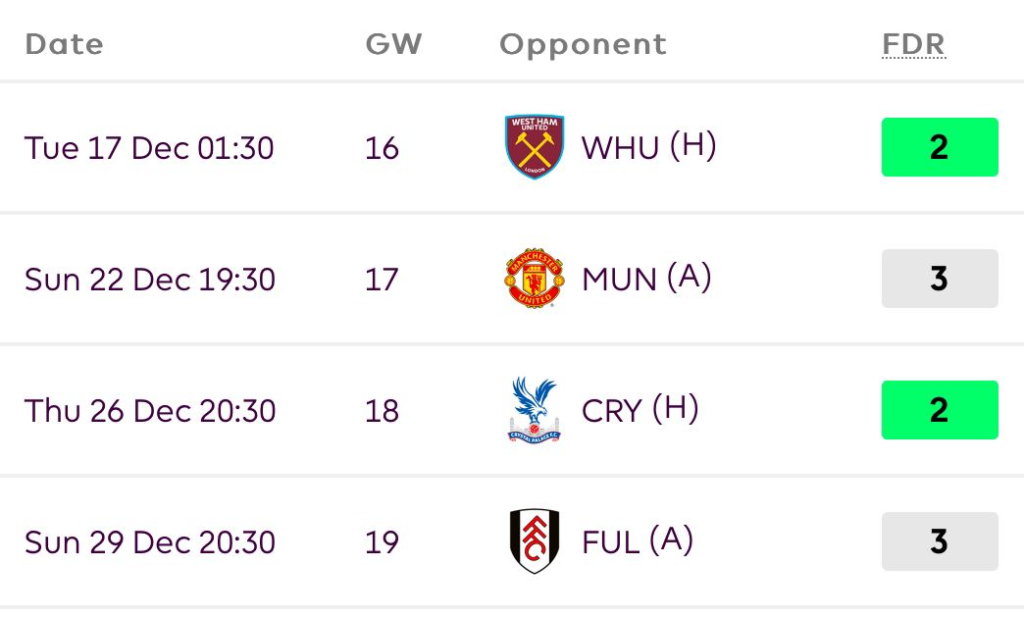Click green FDR 2 badge for West Ham

pos(939,147)
